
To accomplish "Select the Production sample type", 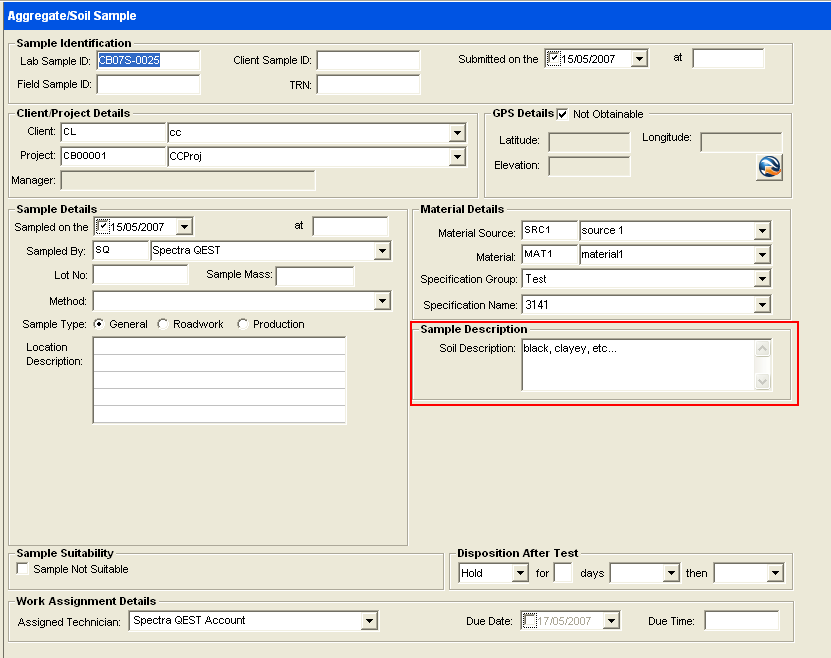I will pos(243,324).
